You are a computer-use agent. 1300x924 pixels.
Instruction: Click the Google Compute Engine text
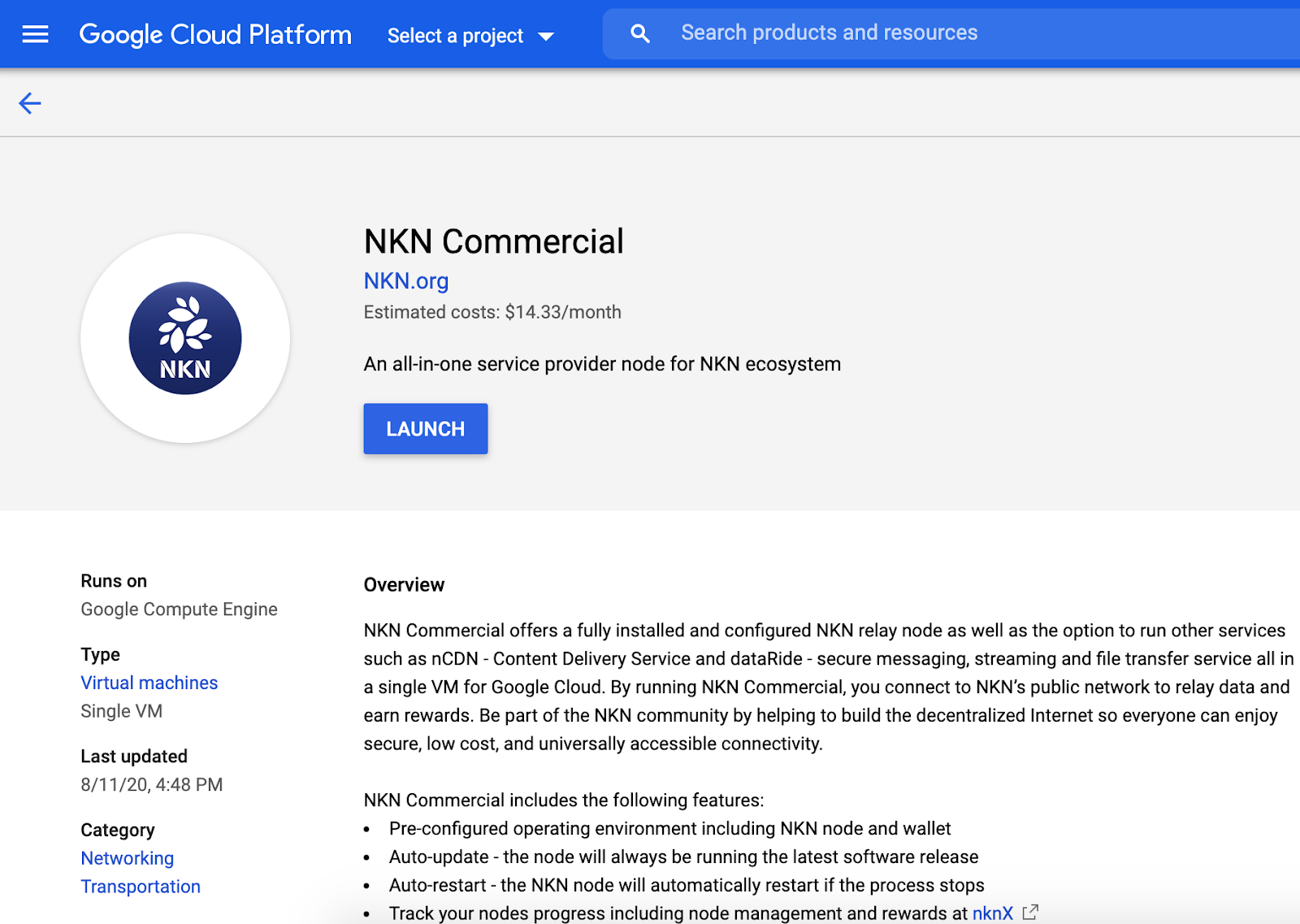pos(179,609)
